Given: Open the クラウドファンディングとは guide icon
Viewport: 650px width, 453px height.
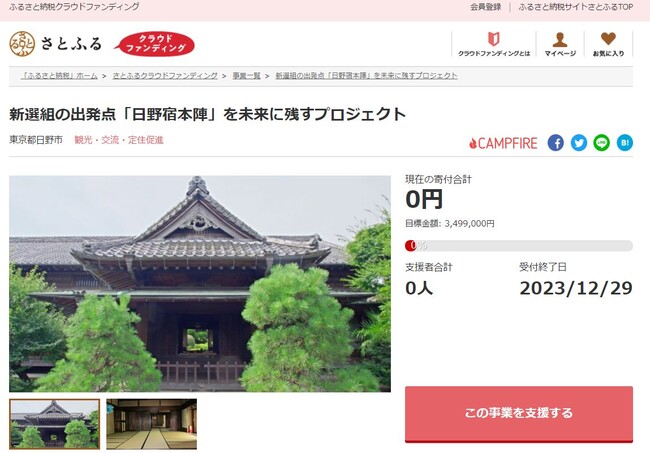Looking at the screenshot, I should point(493,39).
